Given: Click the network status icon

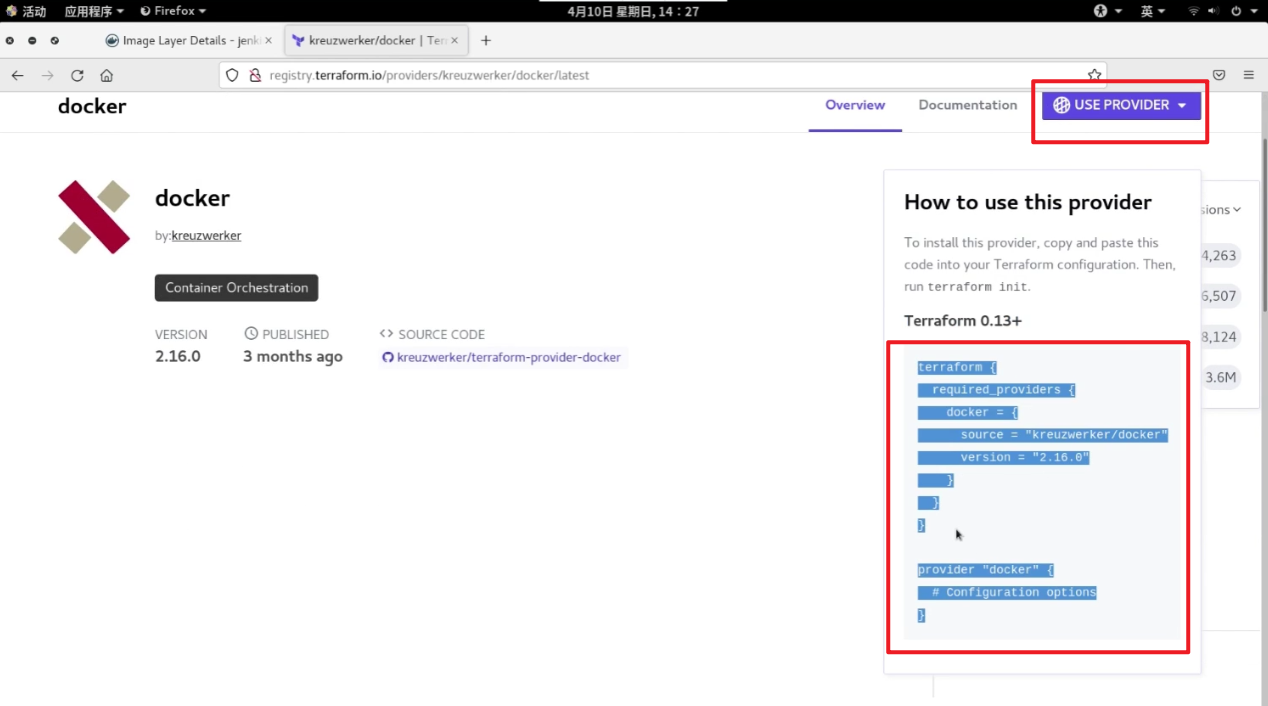Looking at the screenshot, I should [1193, 11].
